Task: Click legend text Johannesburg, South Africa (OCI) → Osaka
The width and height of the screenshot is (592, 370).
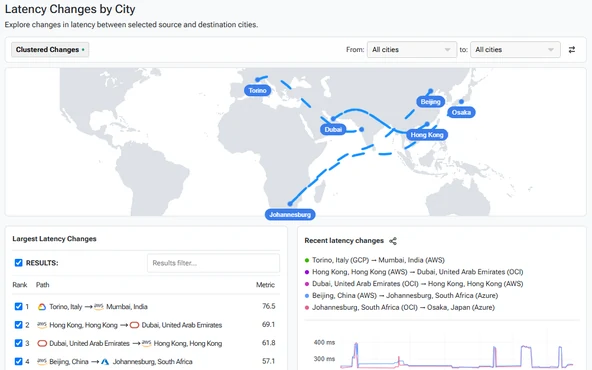Action: pos(403,307)
